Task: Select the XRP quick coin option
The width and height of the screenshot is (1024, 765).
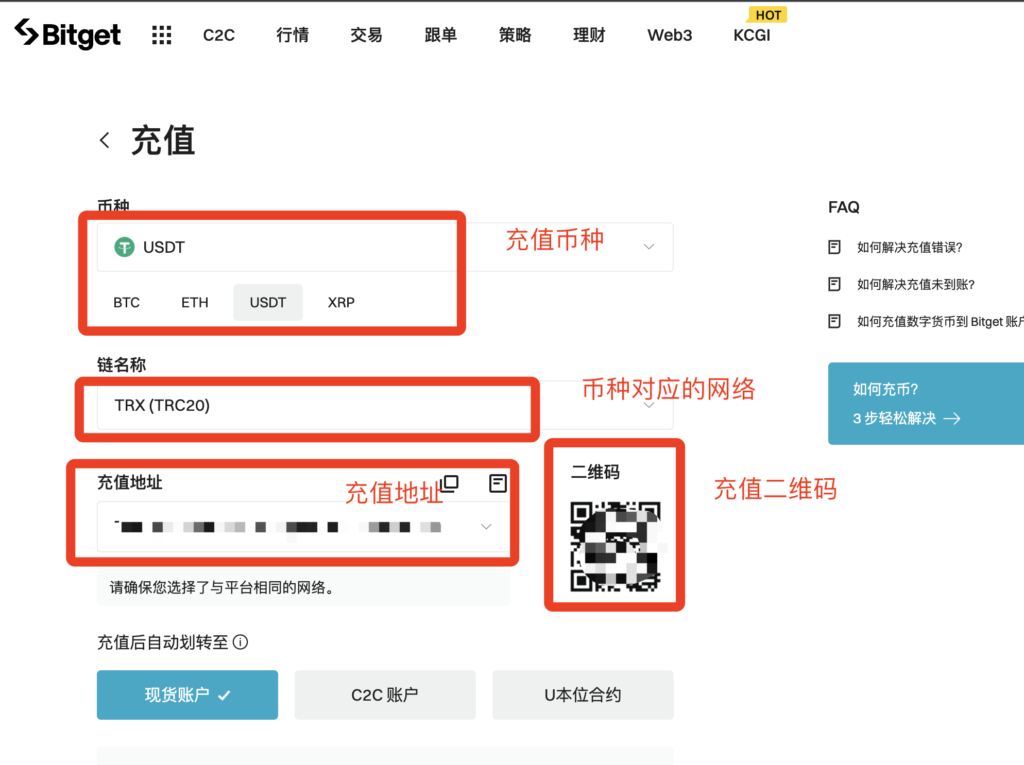Action: [341, 302]
